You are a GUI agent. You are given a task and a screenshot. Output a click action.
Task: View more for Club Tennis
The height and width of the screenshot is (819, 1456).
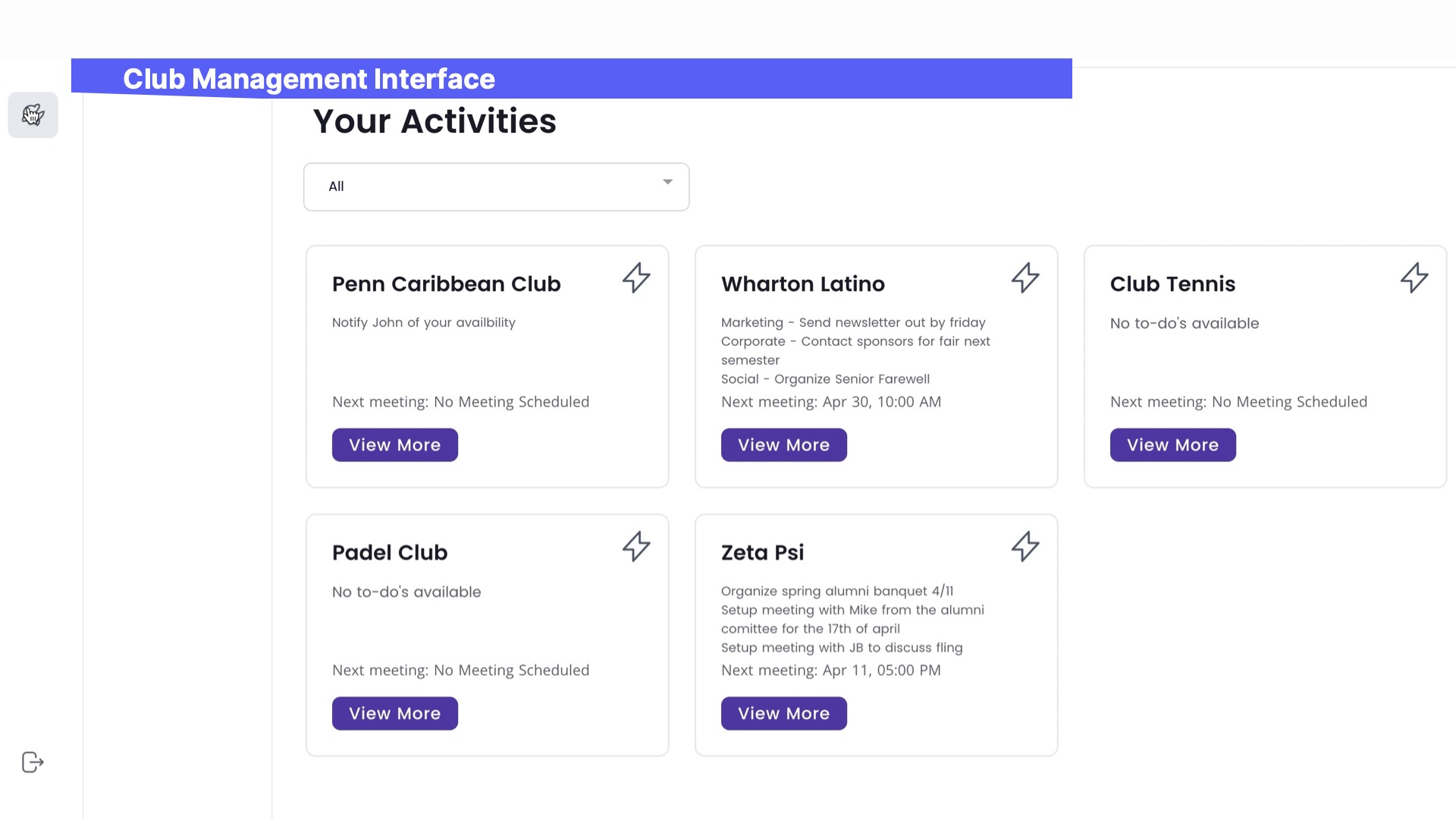coord(1172,445)
